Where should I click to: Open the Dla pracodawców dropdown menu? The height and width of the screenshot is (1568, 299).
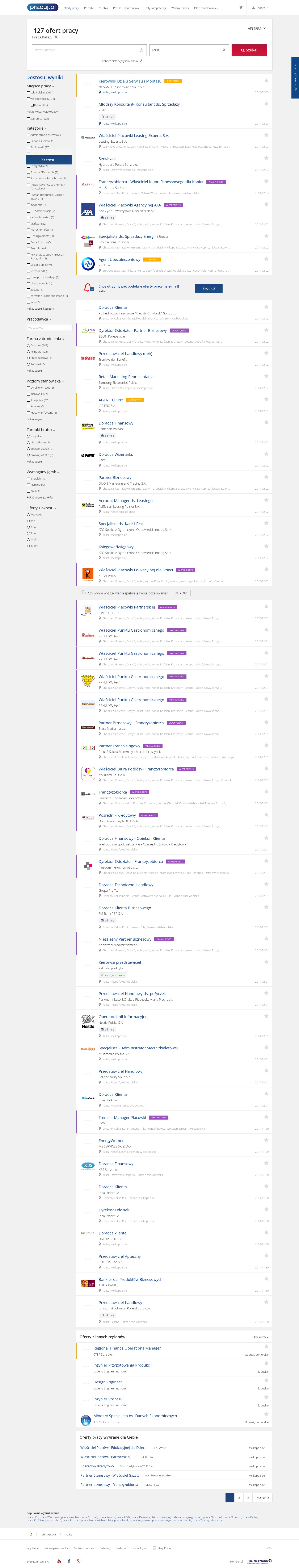[206, 8]
